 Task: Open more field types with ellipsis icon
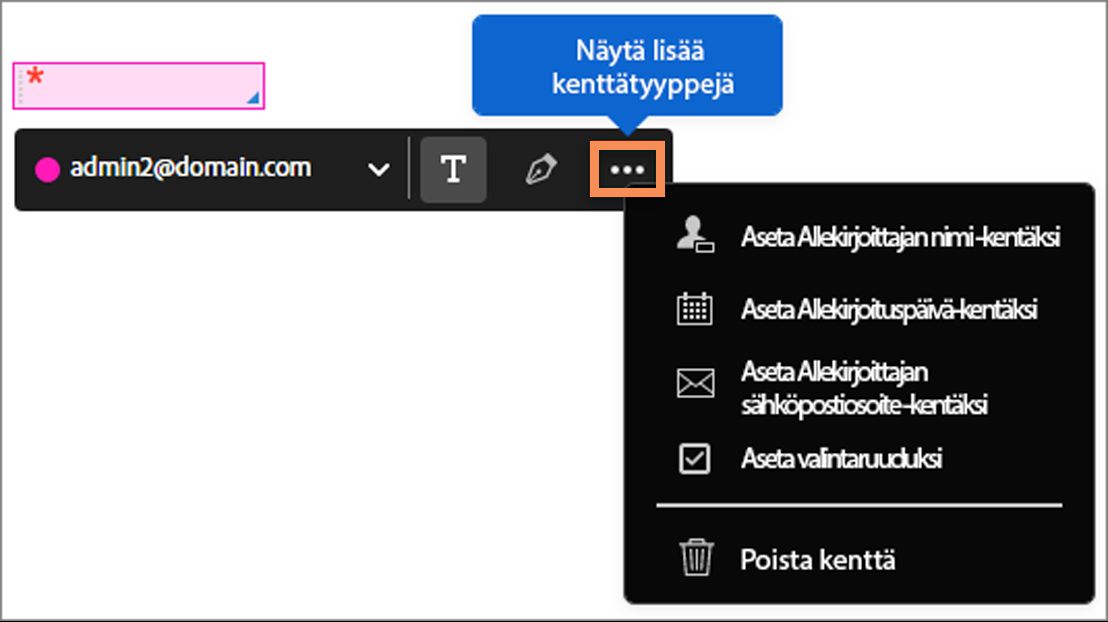(x=627, y=169)
